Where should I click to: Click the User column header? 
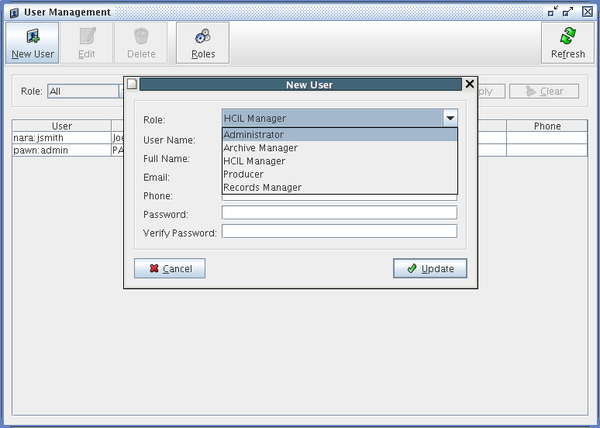pos(61,126)
